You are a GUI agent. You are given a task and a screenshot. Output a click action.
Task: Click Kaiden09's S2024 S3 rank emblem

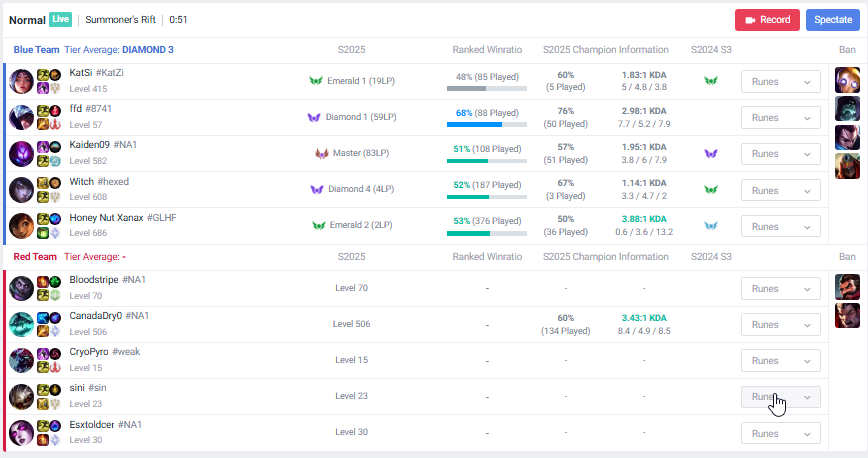coord(711,153)
